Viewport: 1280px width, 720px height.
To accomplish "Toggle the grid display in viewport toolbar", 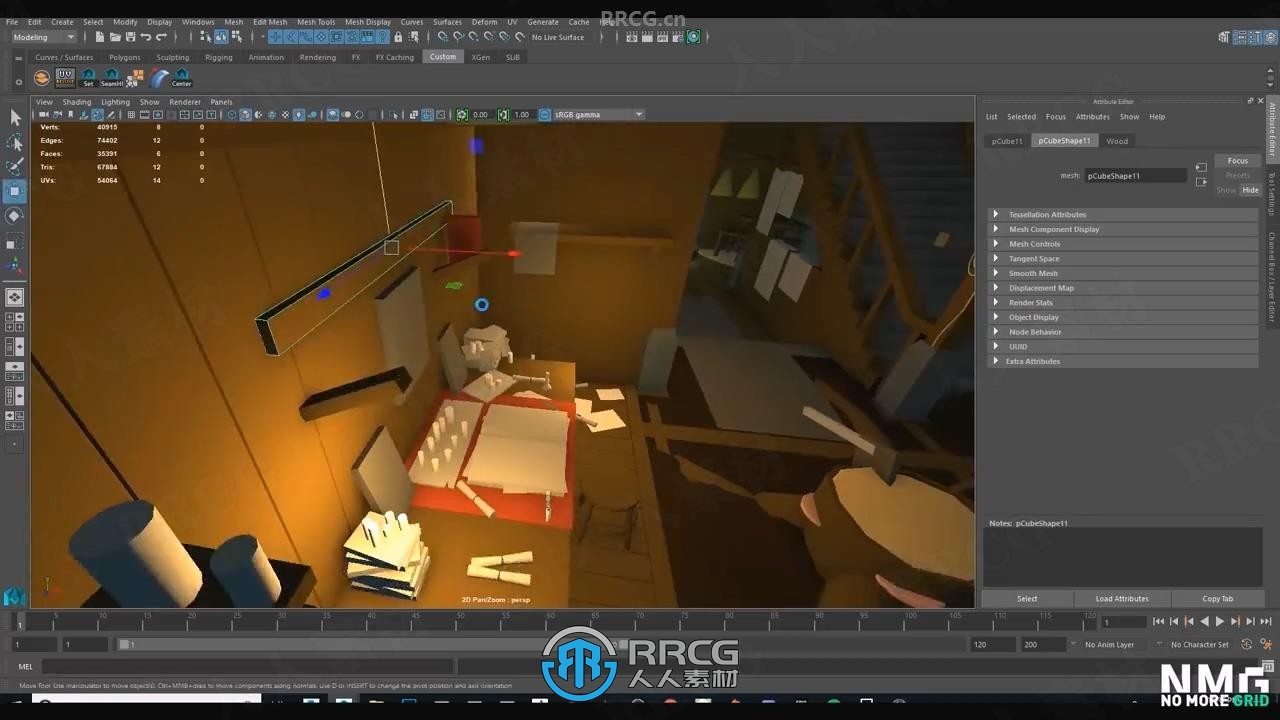I will [131, 115].
